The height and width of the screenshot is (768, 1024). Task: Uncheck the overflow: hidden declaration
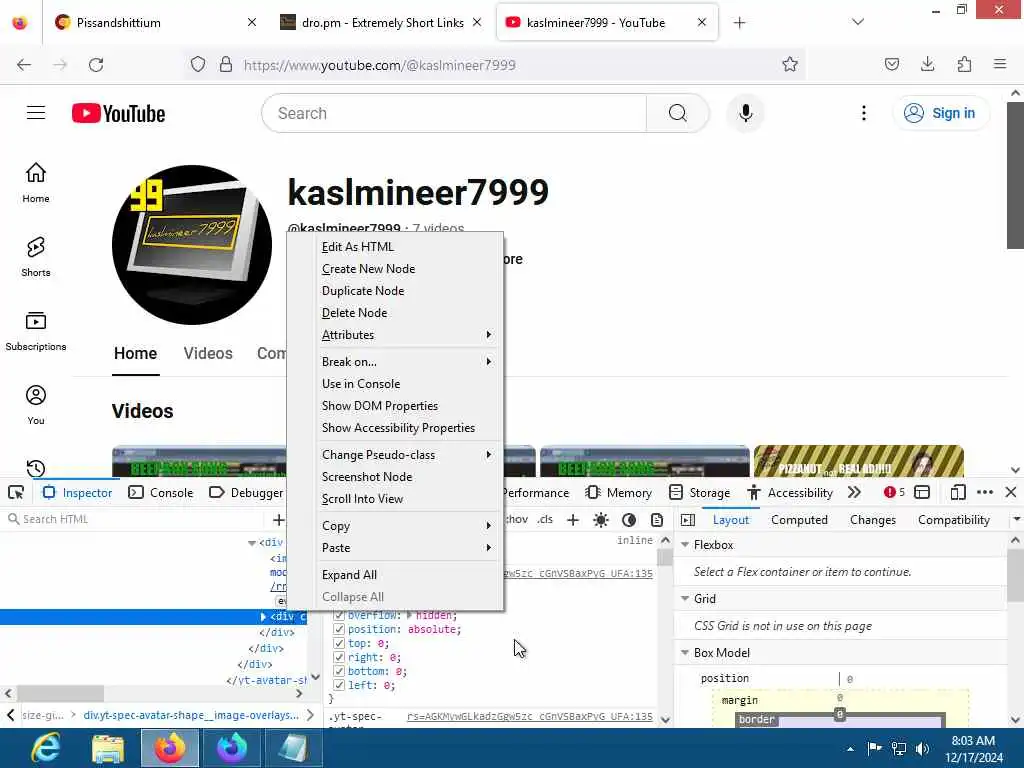click(x=339, y=615)
